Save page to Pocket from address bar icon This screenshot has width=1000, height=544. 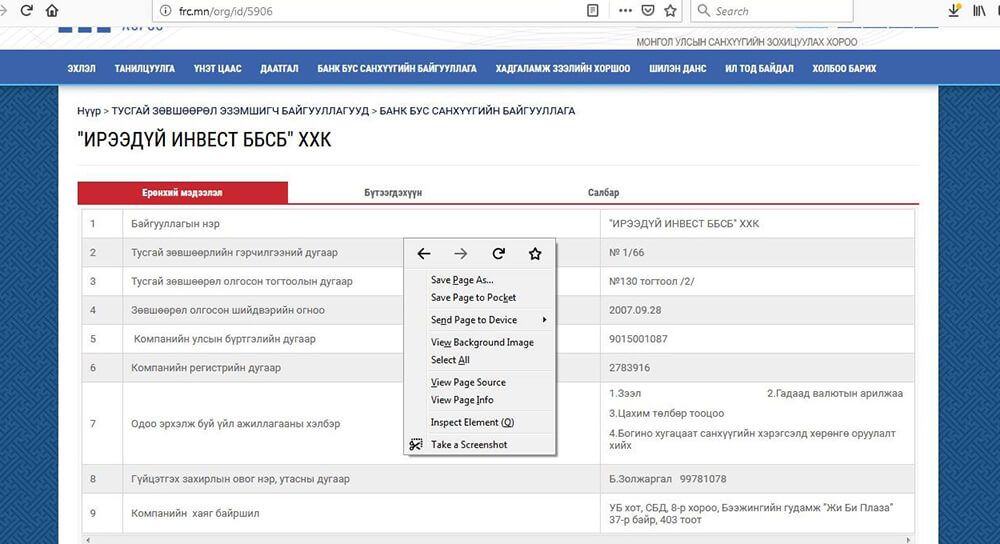click(648, 11)
